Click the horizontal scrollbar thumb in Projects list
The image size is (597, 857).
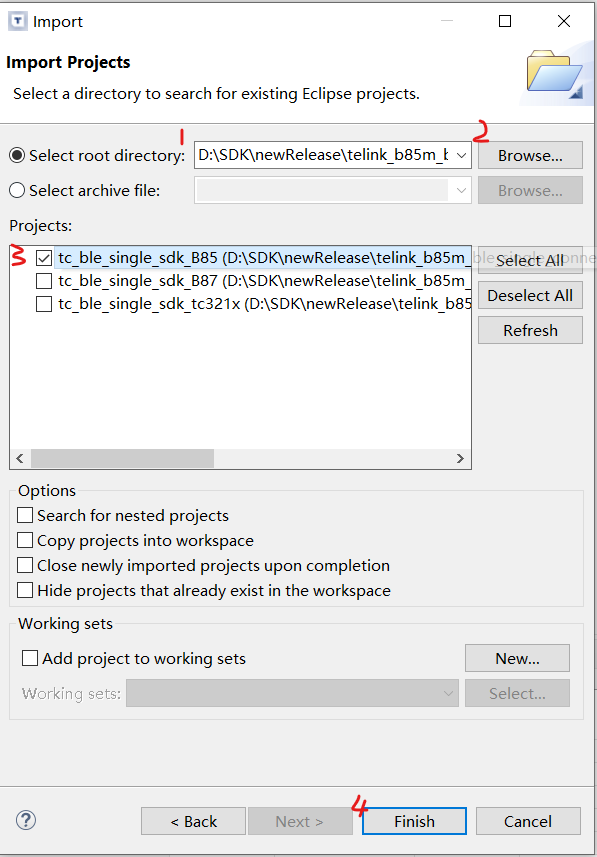[x=122, y=459]
